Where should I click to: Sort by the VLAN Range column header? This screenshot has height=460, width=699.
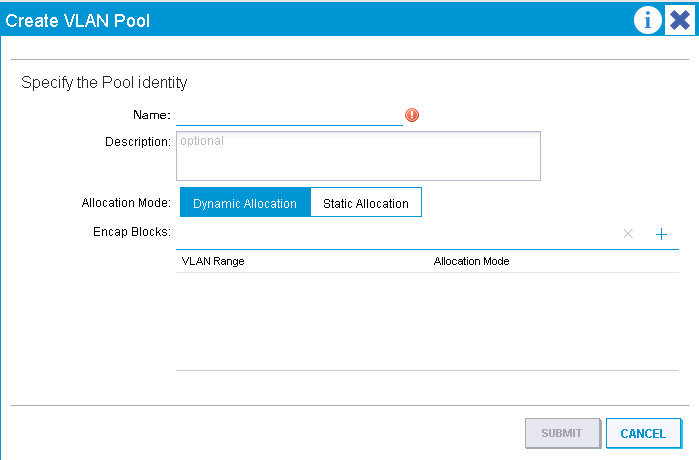pos(213,261)
